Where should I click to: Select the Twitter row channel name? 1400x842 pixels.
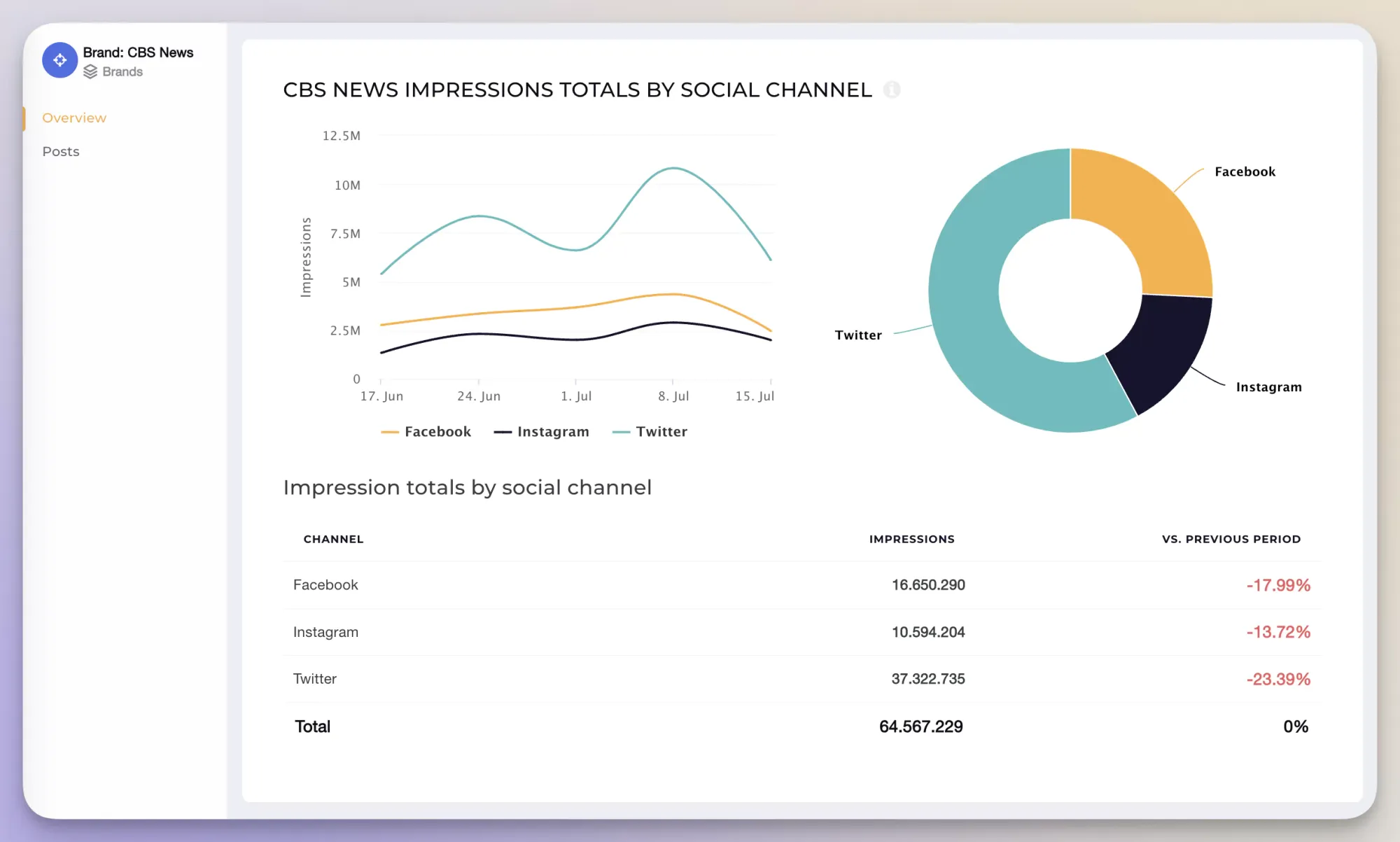pyautogui.click(x=314, y=679)
